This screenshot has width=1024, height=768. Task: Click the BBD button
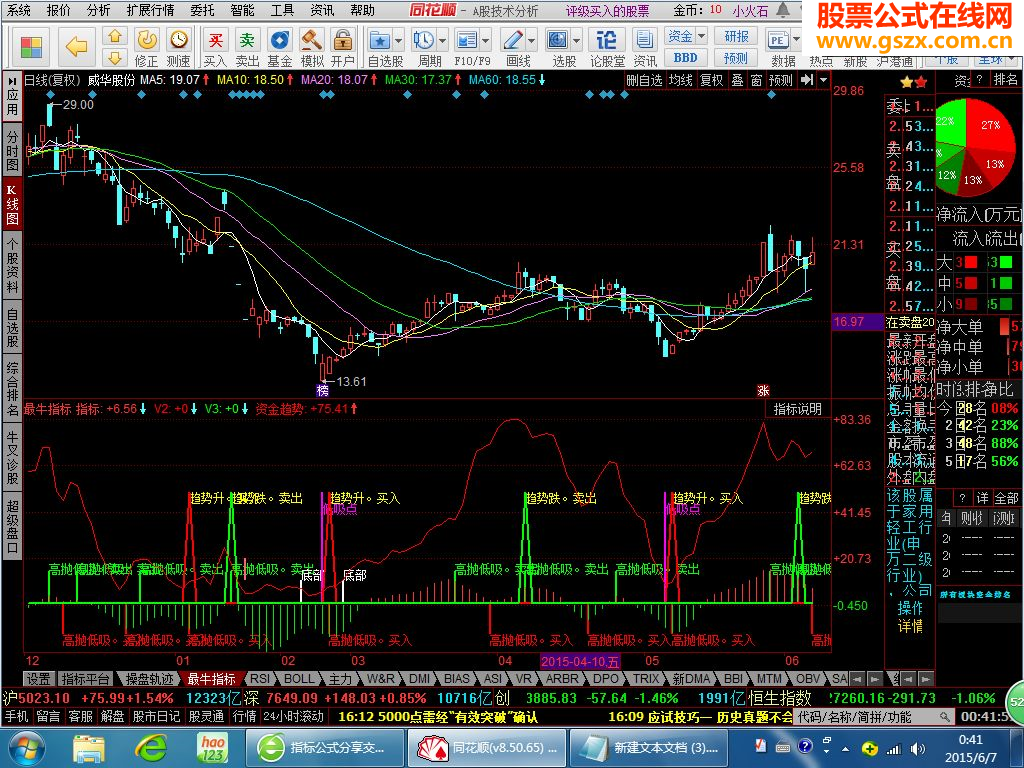tap(685, 57)
